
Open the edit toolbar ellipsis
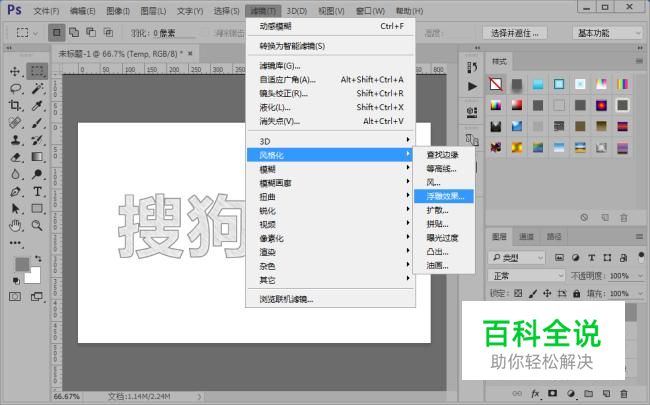pyautogui.click(x=15, y=243)
